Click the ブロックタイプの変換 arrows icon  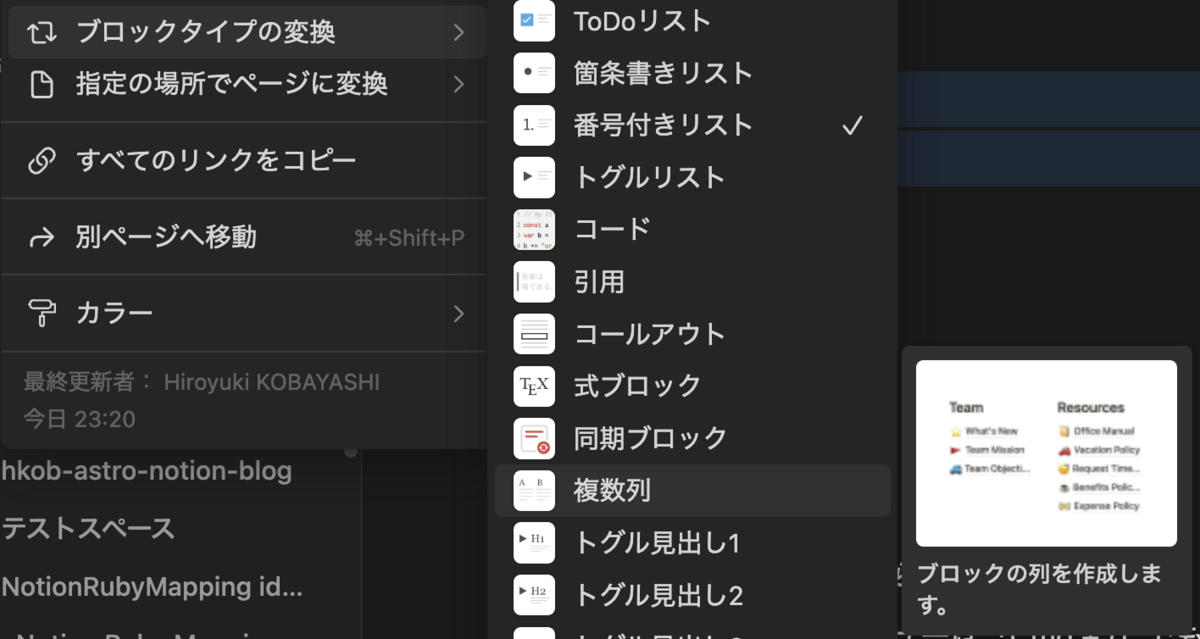41,33
